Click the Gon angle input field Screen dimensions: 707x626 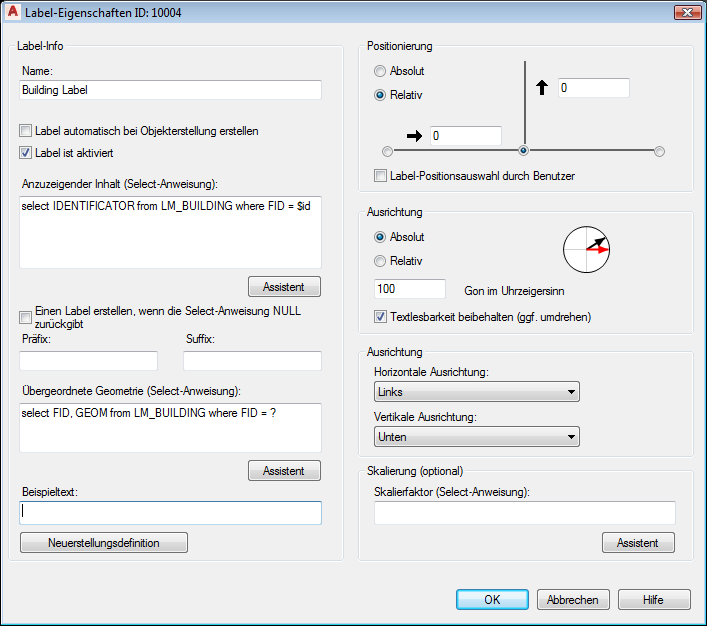(409, 289)
